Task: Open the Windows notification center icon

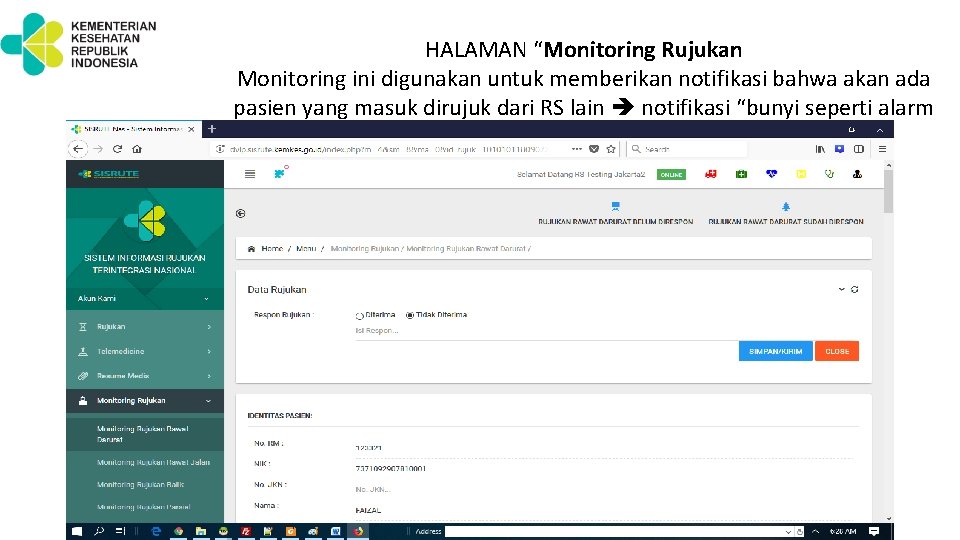Action: coord(874,531)
